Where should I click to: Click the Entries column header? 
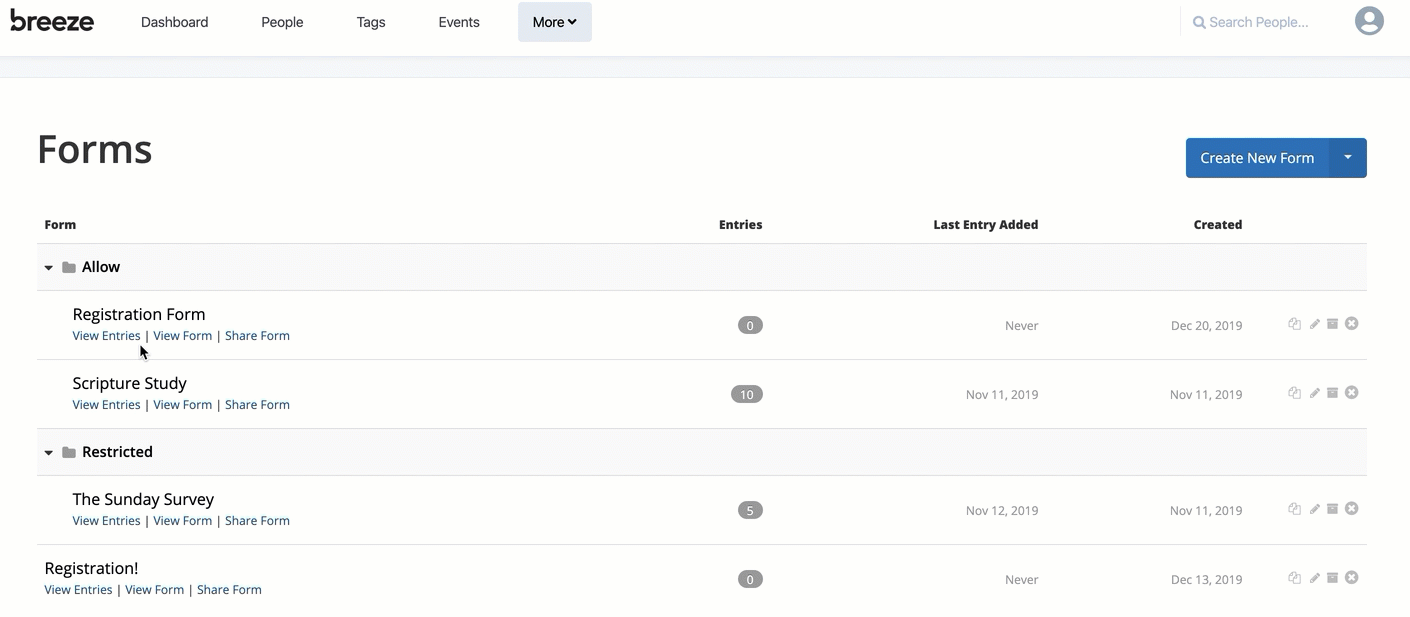(740, 225)
